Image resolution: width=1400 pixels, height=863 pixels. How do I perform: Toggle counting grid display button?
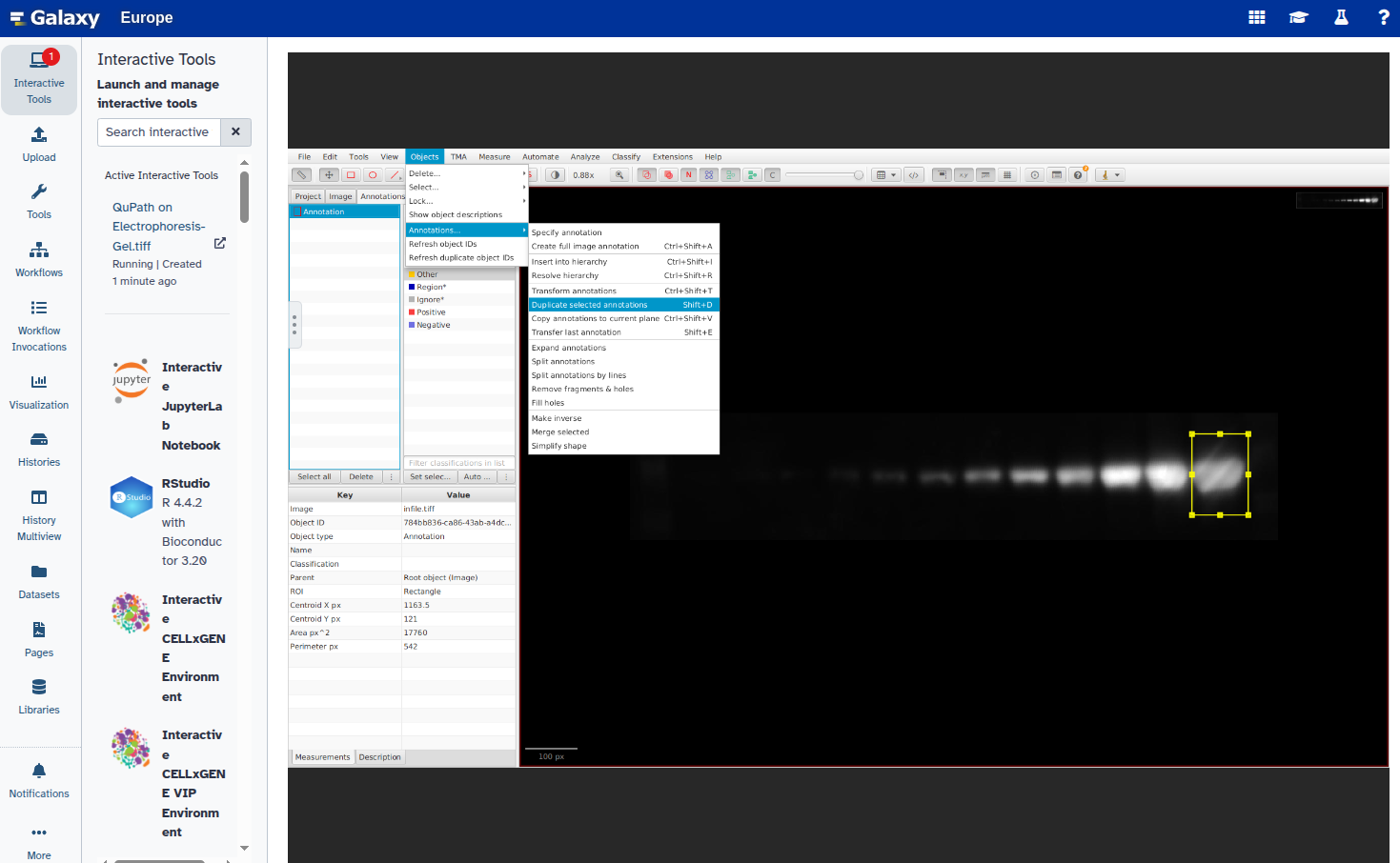coord(1007,175)
